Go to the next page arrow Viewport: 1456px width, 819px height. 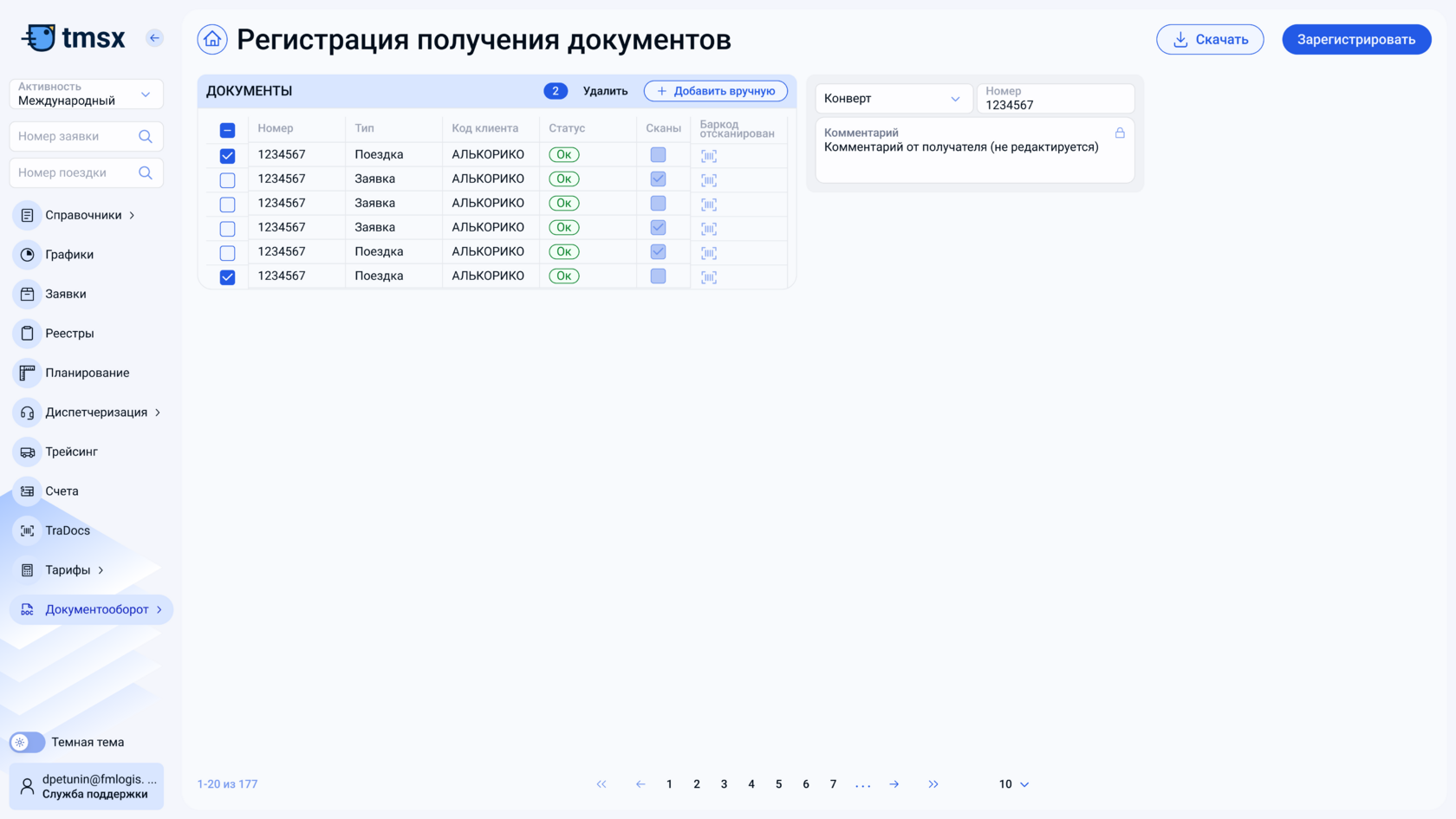(894, 784)
